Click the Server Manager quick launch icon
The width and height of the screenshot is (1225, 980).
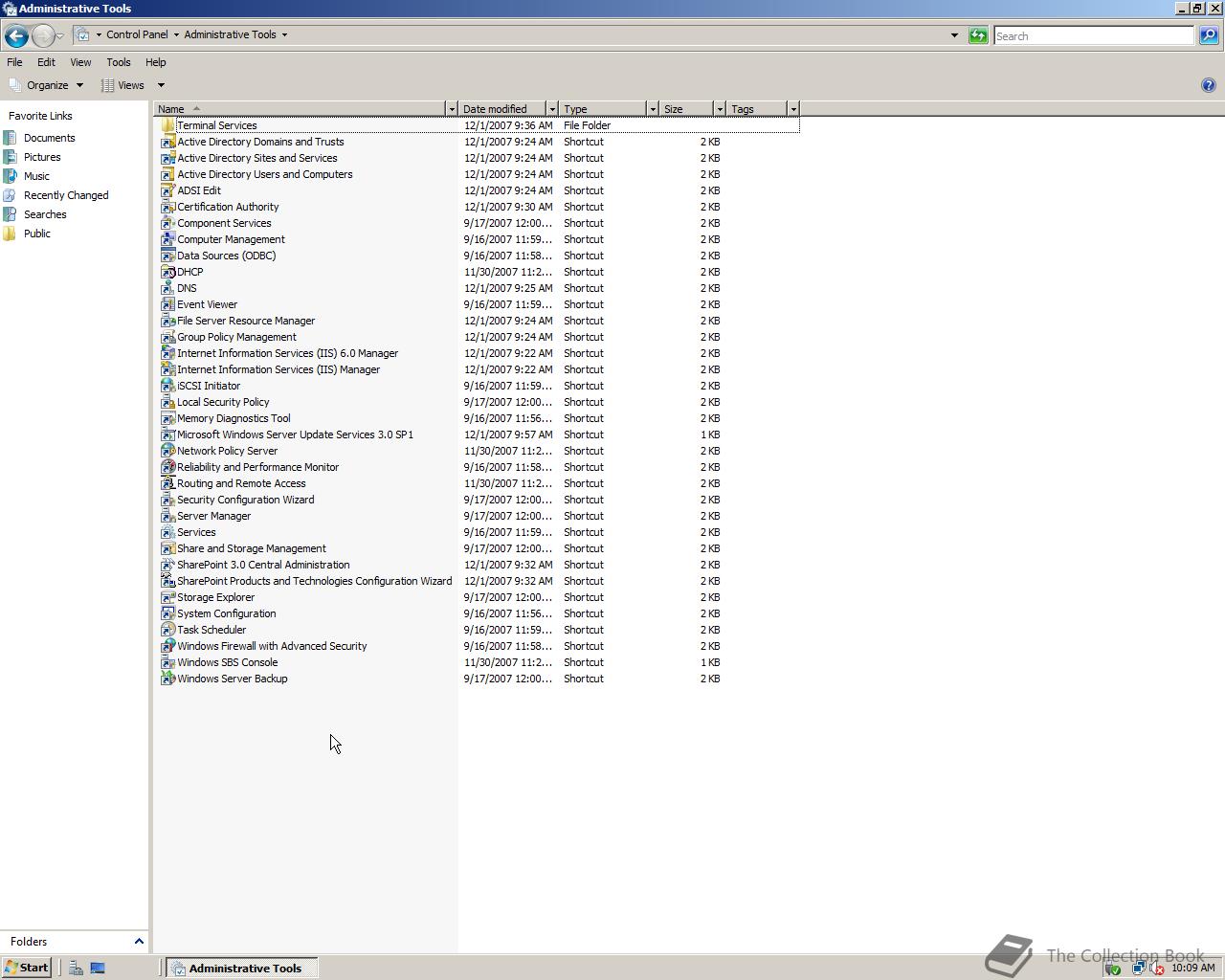76,968
